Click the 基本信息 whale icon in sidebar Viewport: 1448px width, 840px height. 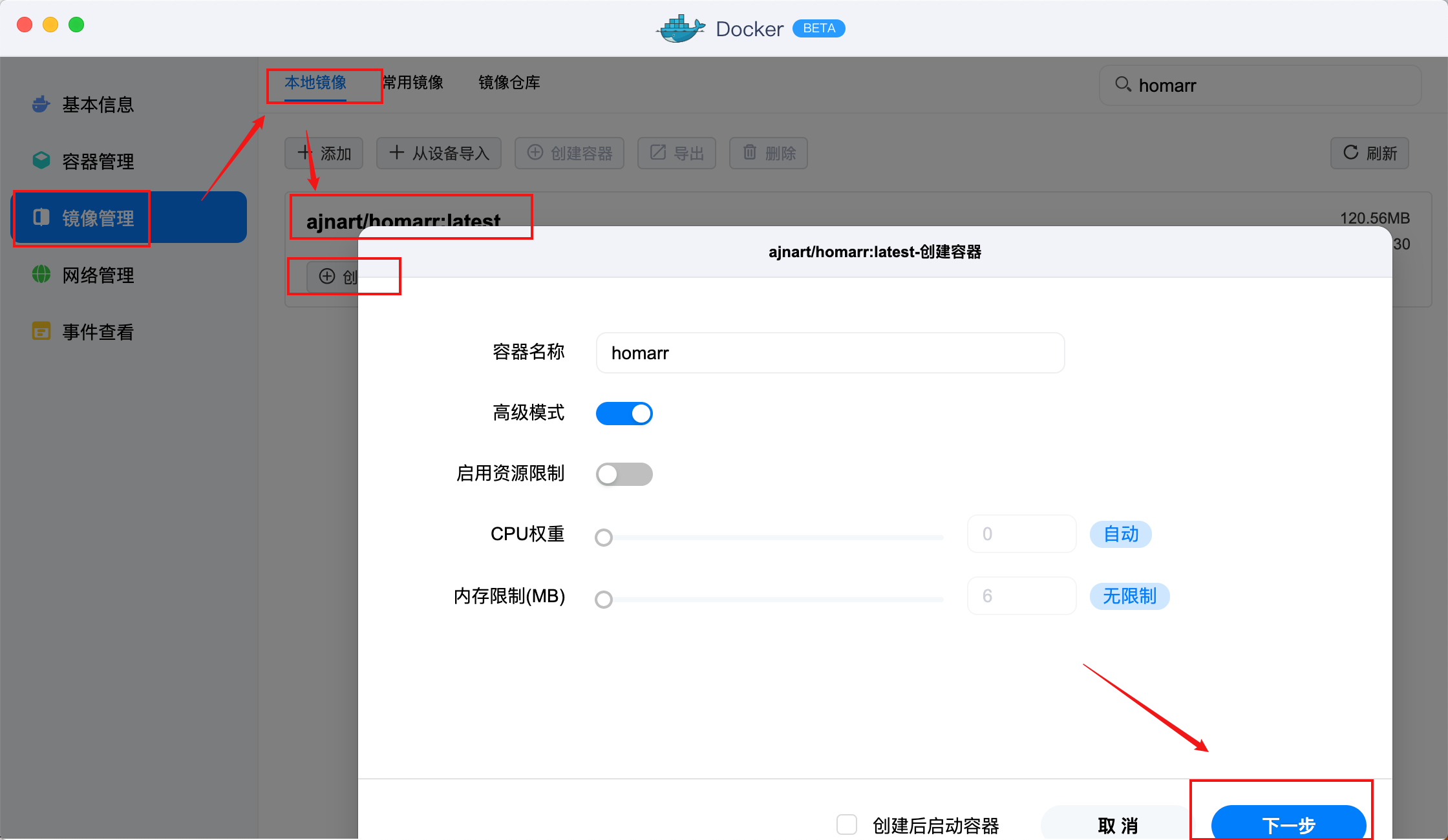coord(41,104)
